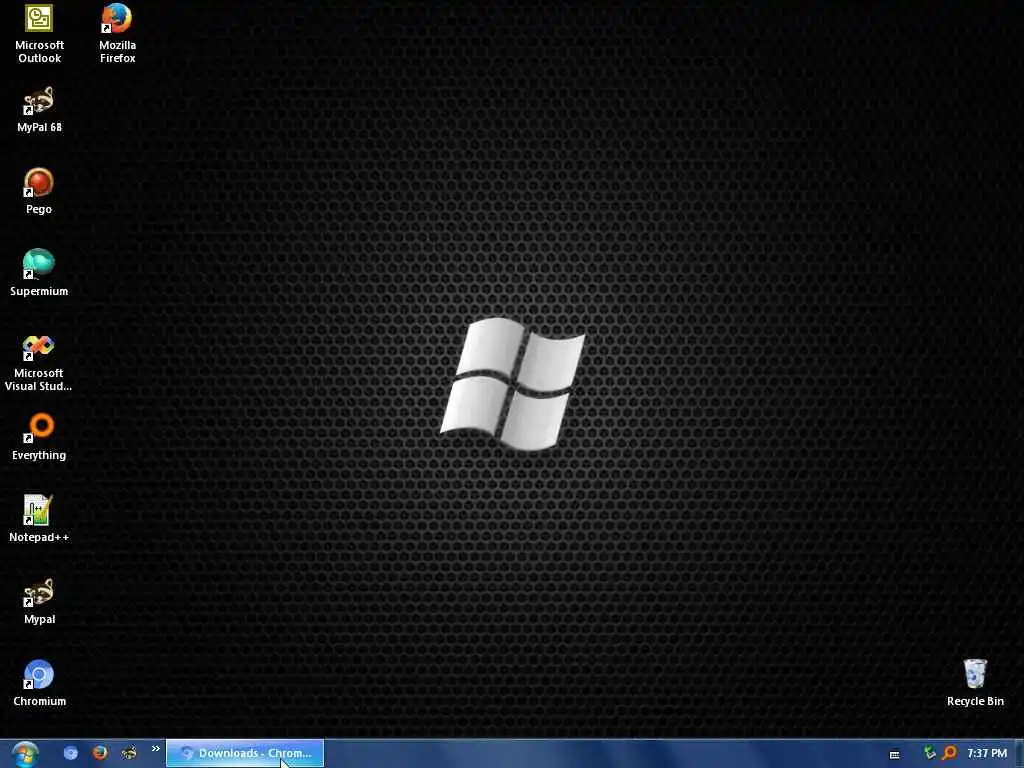Open the orange Everything search tray icon
This screenshot has width=1024, height=768.
click(x=949, y=754)
